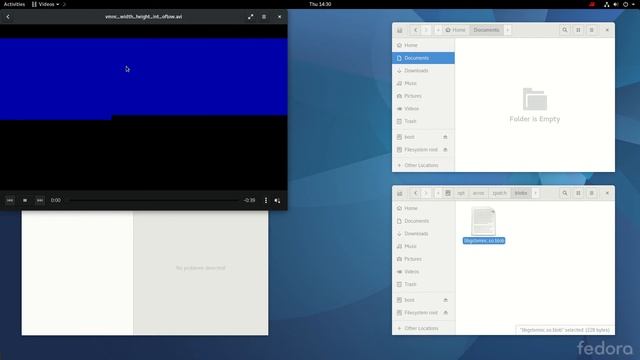Image resolution: width=640 pixels, height=360 pixels.
Task: Open Documents in the lower Files sidebar
Action: (423, 221)
